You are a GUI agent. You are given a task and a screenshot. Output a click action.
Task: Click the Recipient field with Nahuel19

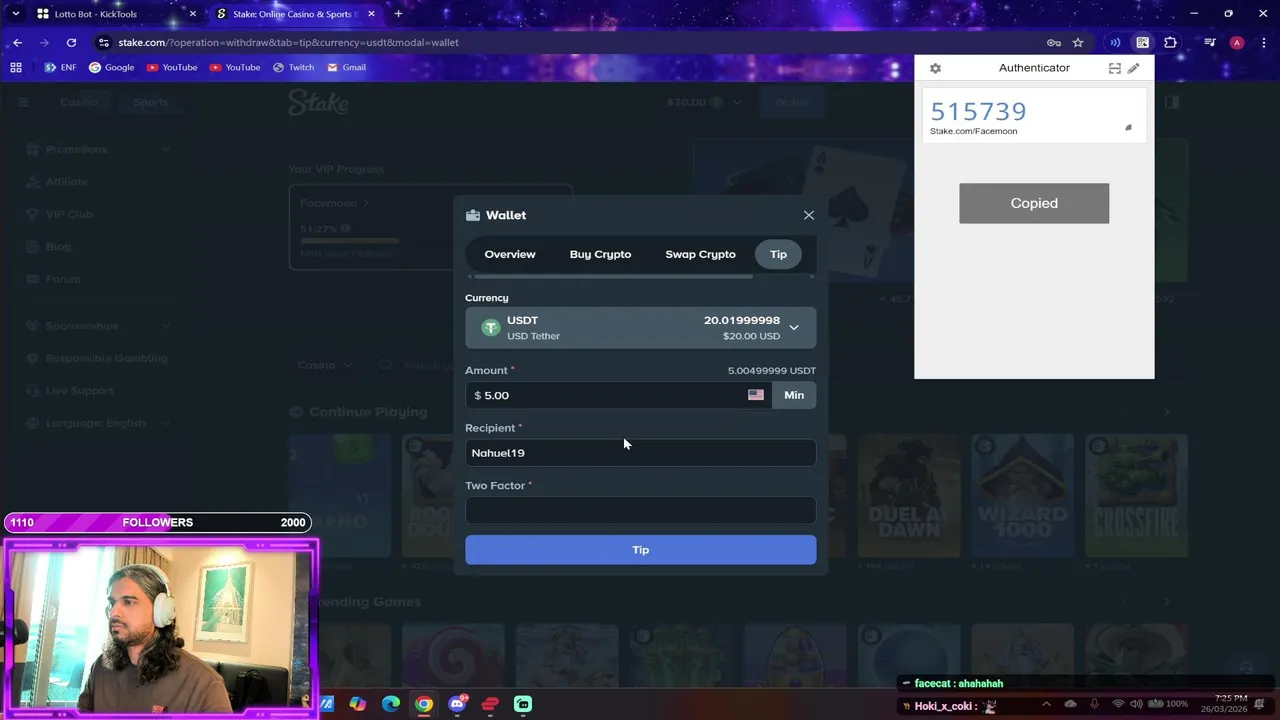point(640,453)
